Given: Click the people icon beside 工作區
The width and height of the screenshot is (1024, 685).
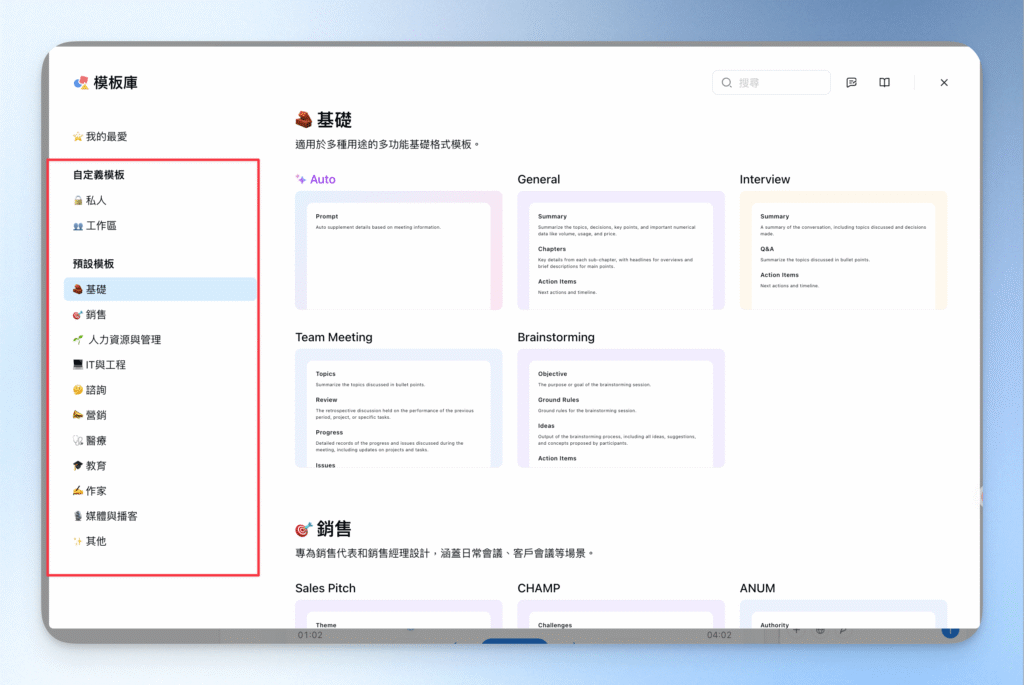Looking at the screenshot, I should click(x=78, y=226).
